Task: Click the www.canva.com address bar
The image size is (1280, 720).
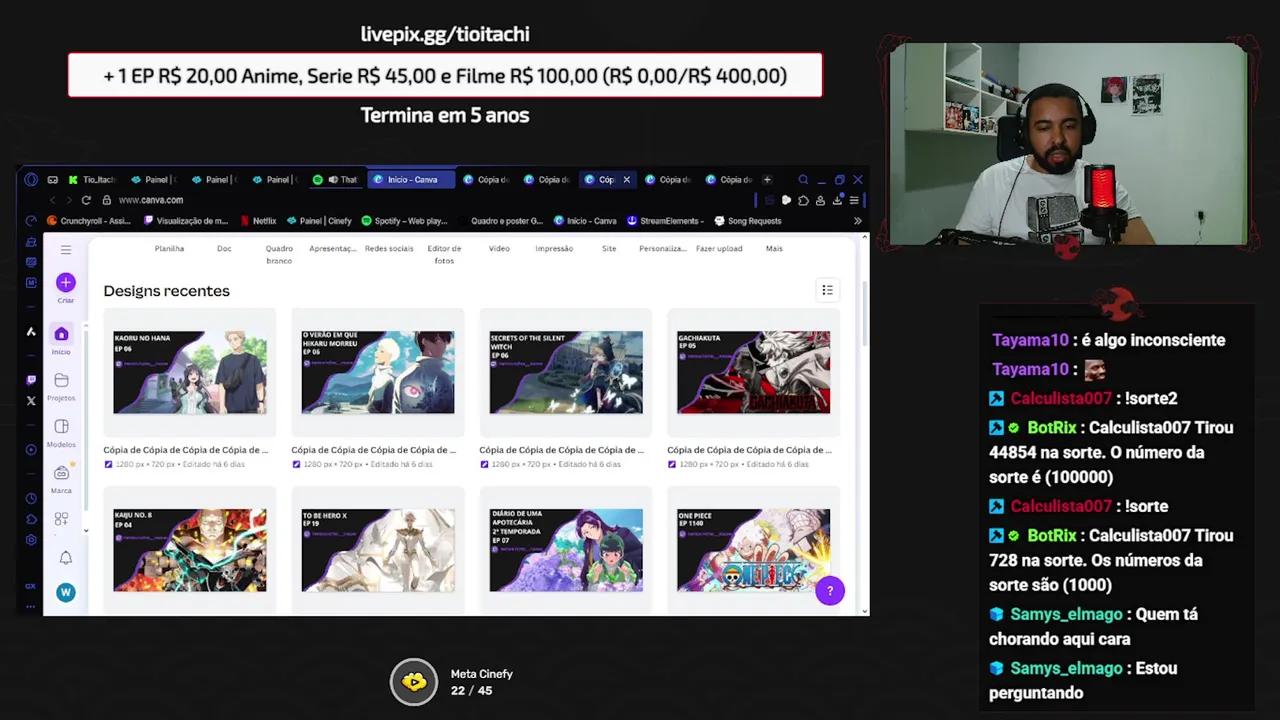Action: [x=150, y=200]
